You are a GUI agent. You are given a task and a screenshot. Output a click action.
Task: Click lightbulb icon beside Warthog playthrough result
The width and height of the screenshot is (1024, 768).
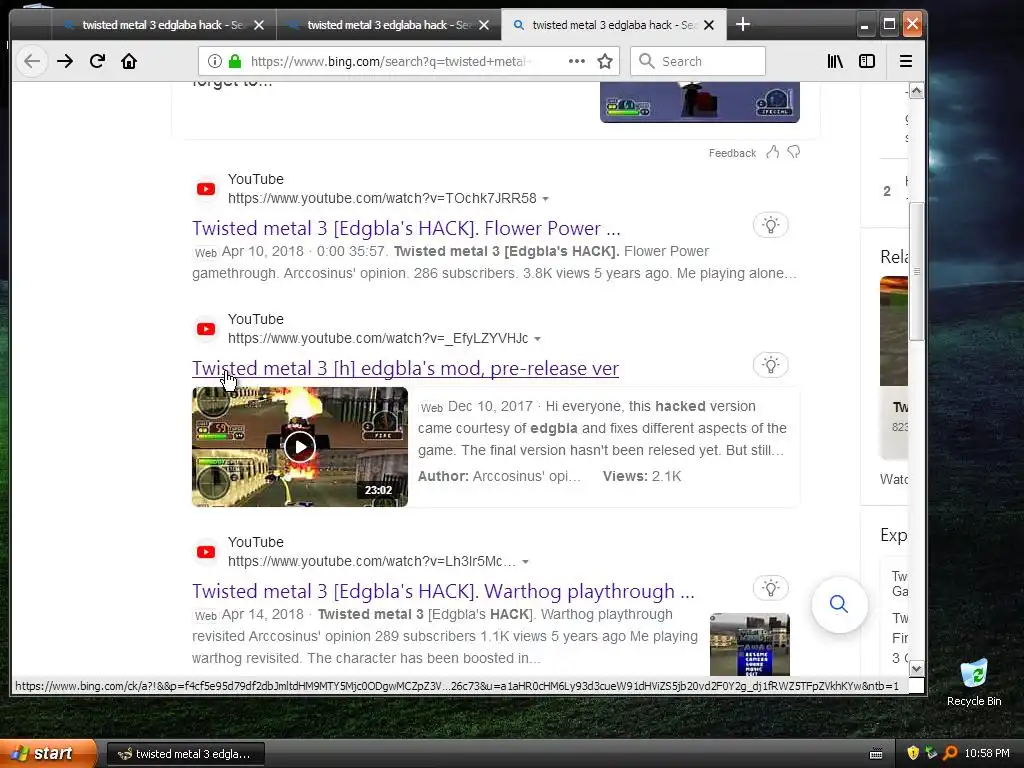tap(771, 588)
